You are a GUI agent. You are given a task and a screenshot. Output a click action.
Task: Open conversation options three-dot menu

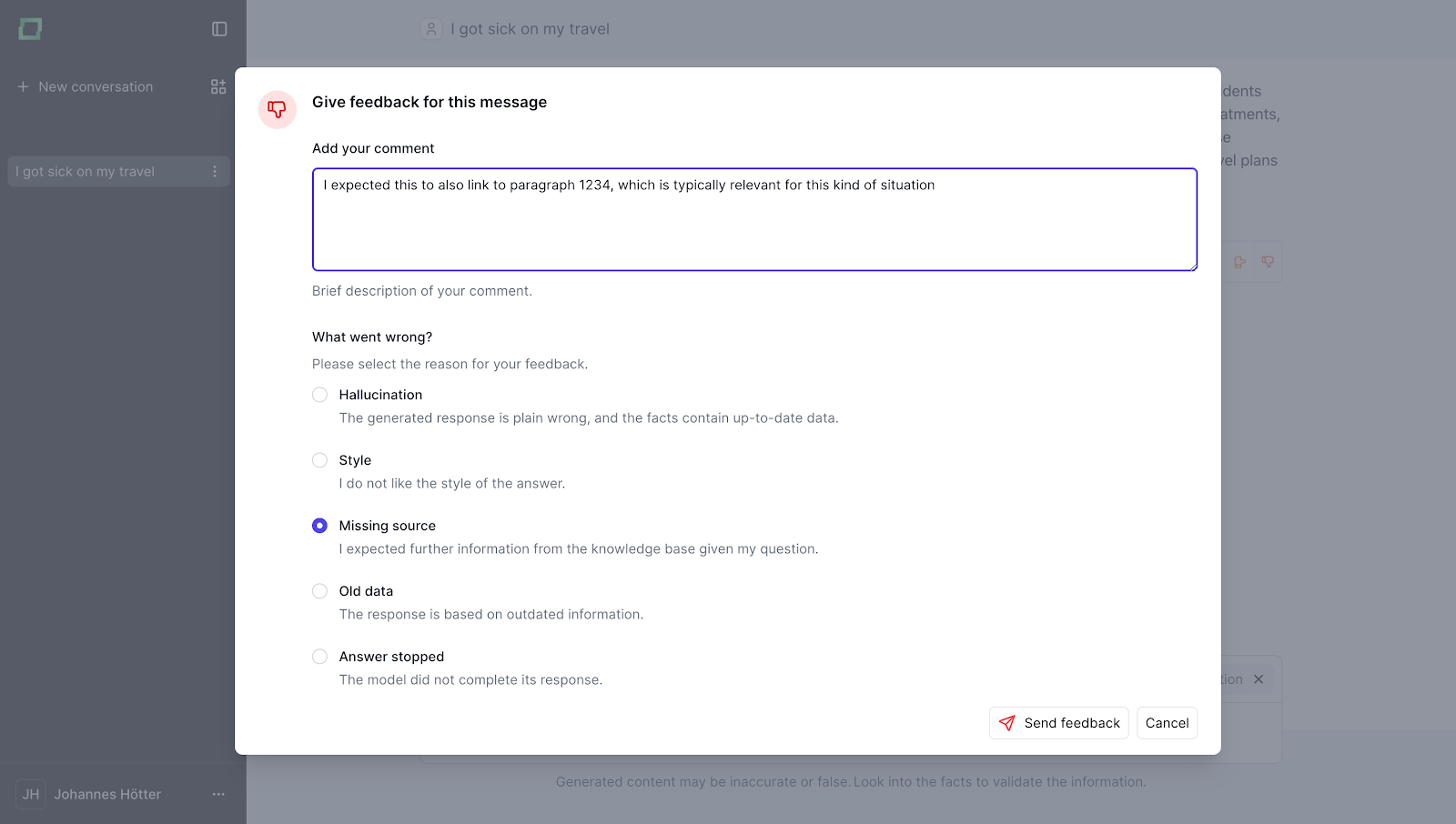click(x=215, y=172)
